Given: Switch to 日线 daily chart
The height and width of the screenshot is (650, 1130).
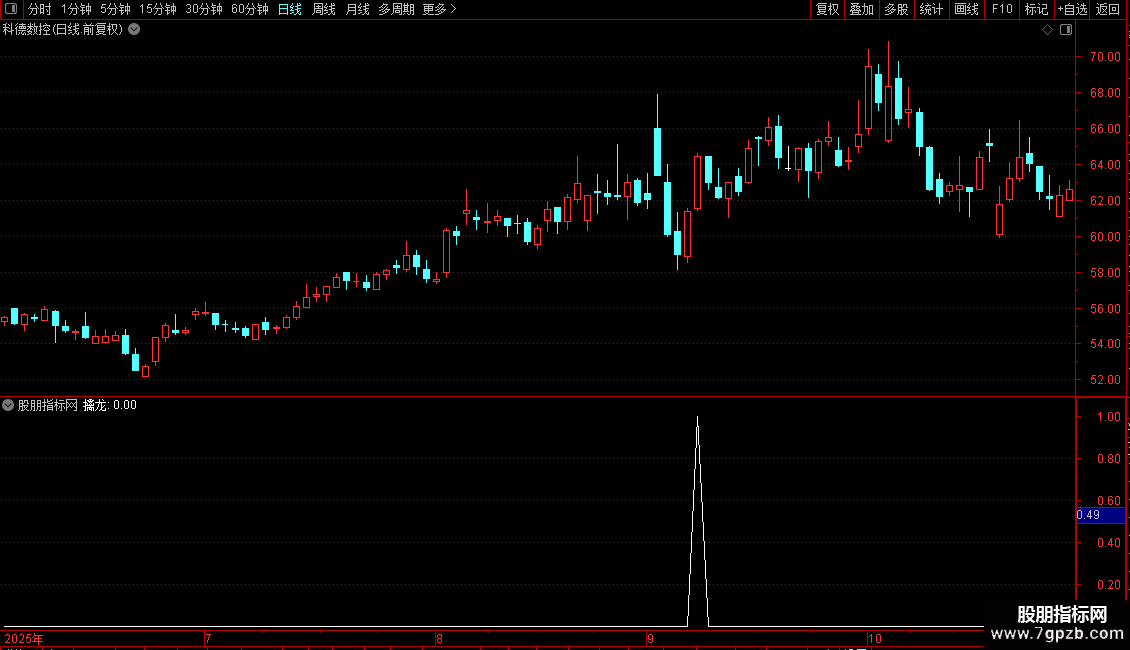Looking at the screenshot, I should click(290, 9).
